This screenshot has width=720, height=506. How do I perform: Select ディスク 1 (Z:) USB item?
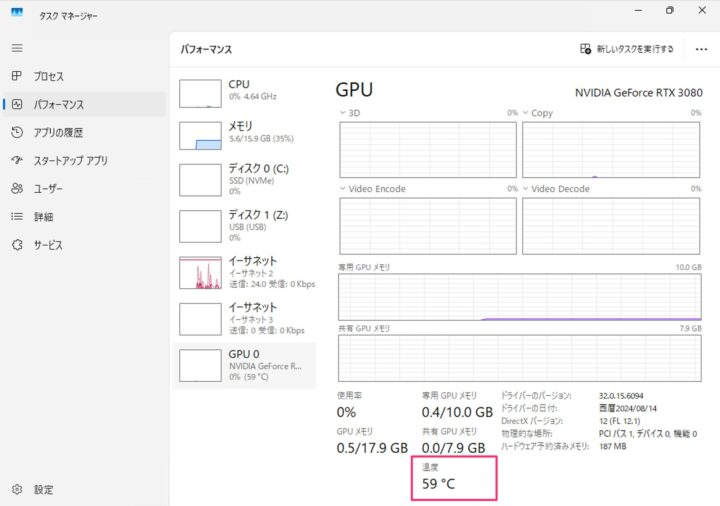243,225
